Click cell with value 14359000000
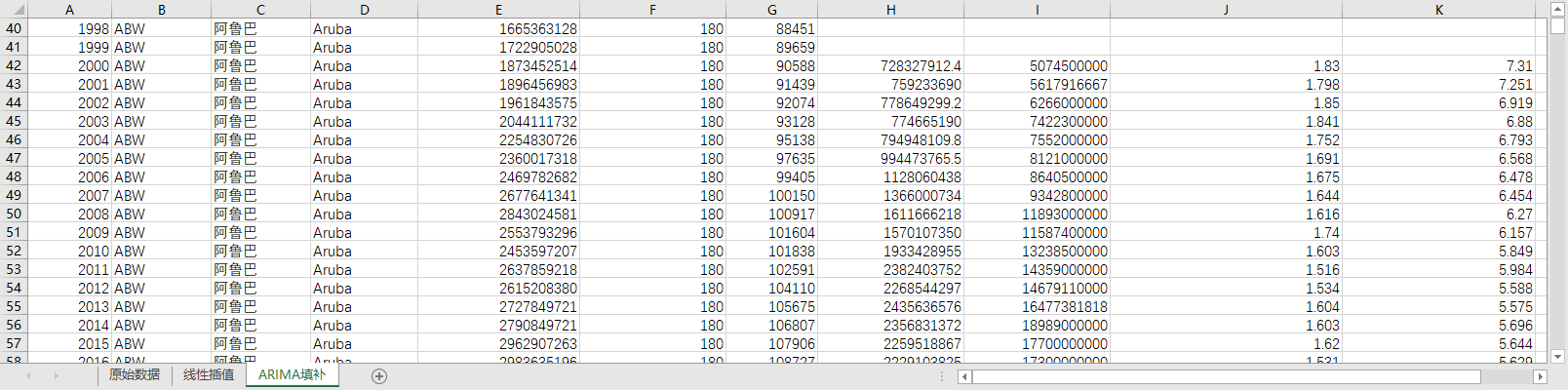The height and width of the screenshot is (390, 1568). 1037,270
